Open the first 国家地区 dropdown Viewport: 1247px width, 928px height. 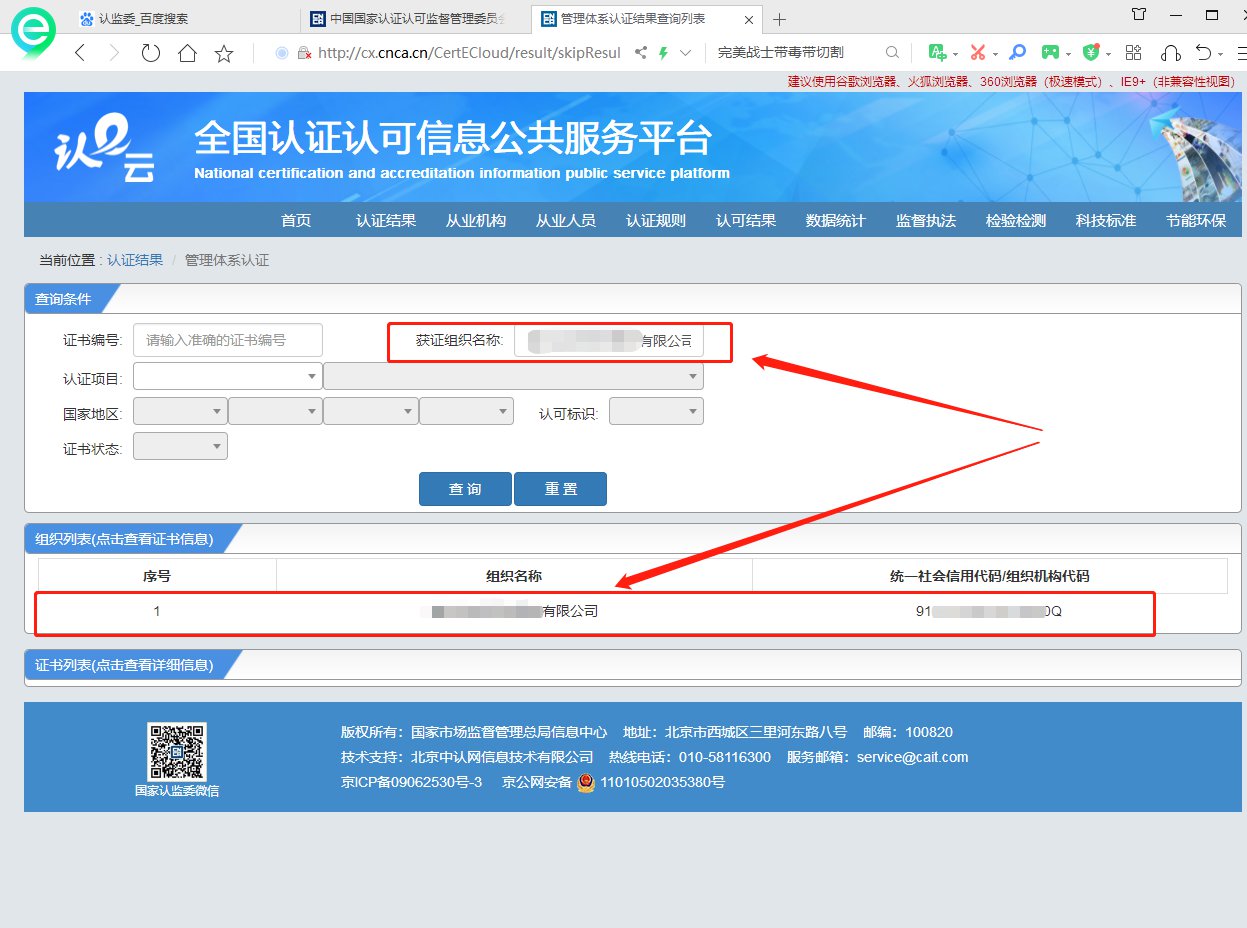click(180, 412)
